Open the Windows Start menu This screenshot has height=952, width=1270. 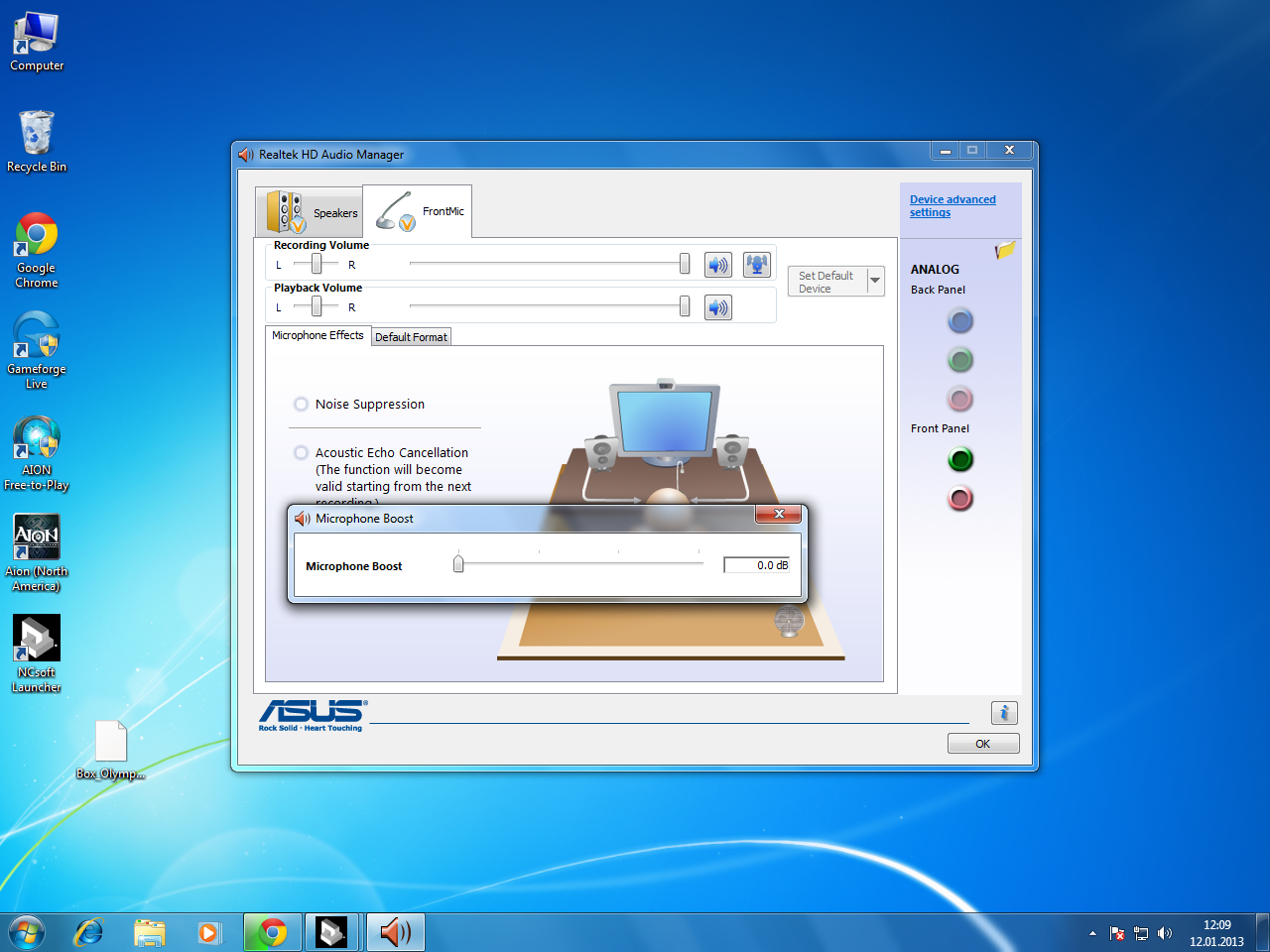pyautogui.click(x=27, y=933)
